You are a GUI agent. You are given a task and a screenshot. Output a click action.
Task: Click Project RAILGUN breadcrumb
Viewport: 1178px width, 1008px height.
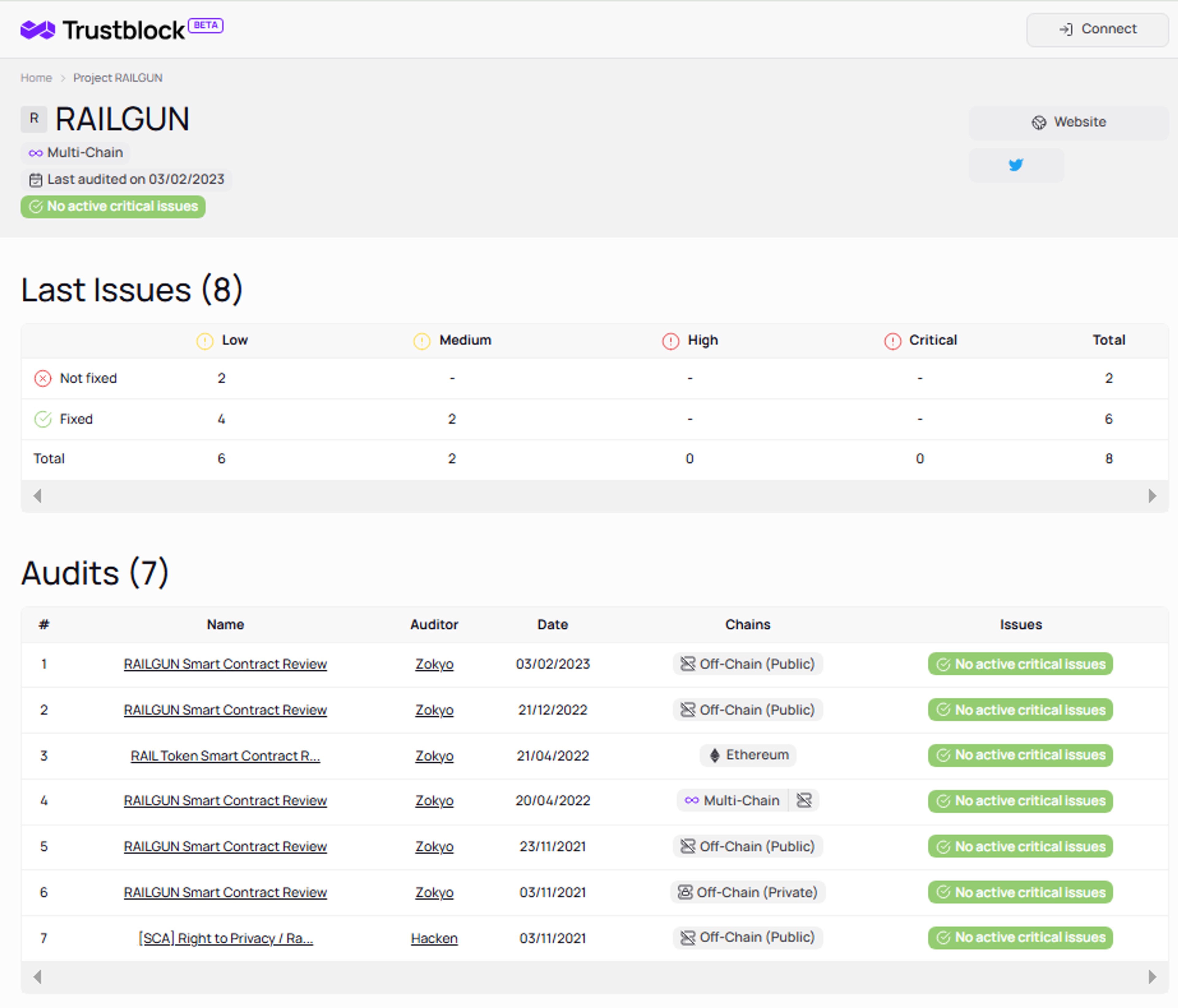(118, 78)
